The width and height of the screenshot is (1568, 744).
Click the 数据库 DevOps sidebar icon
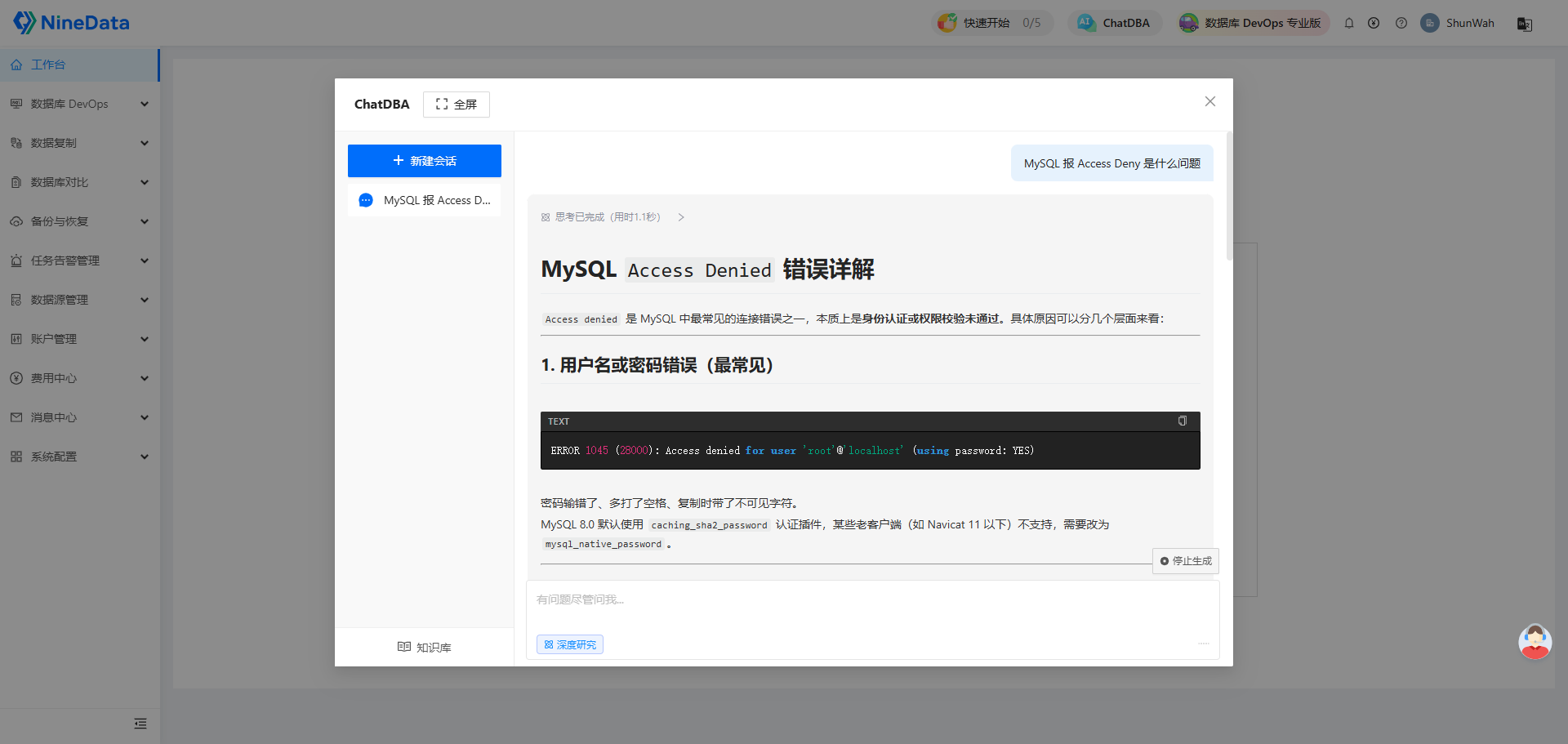(16, 104)
